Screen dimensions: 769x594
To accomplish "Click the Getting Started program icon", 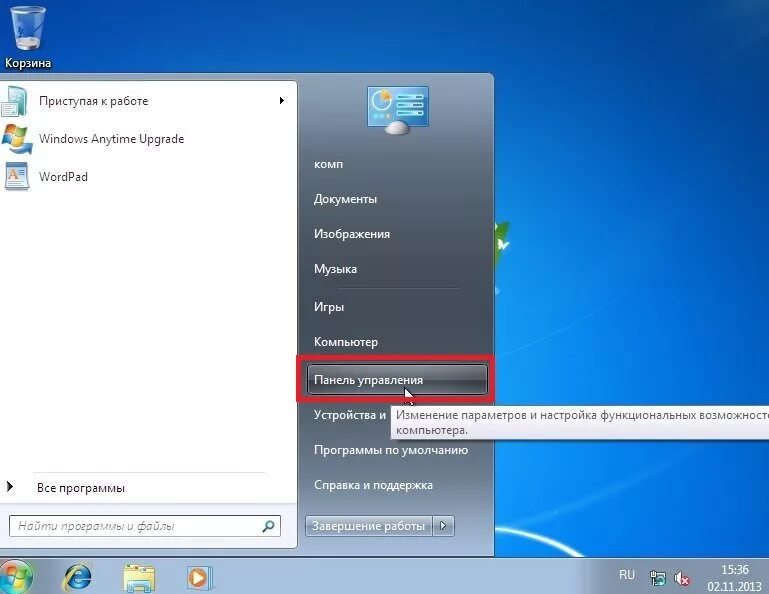I will tap(14, 101).
